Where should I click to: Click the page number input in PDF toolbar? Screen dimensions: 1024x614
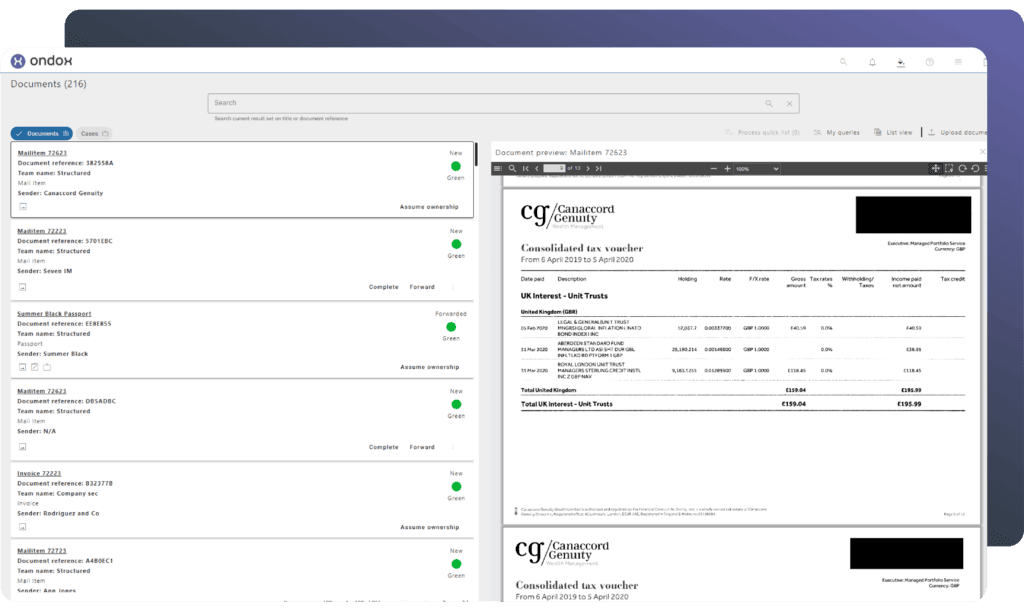point(554,169)
